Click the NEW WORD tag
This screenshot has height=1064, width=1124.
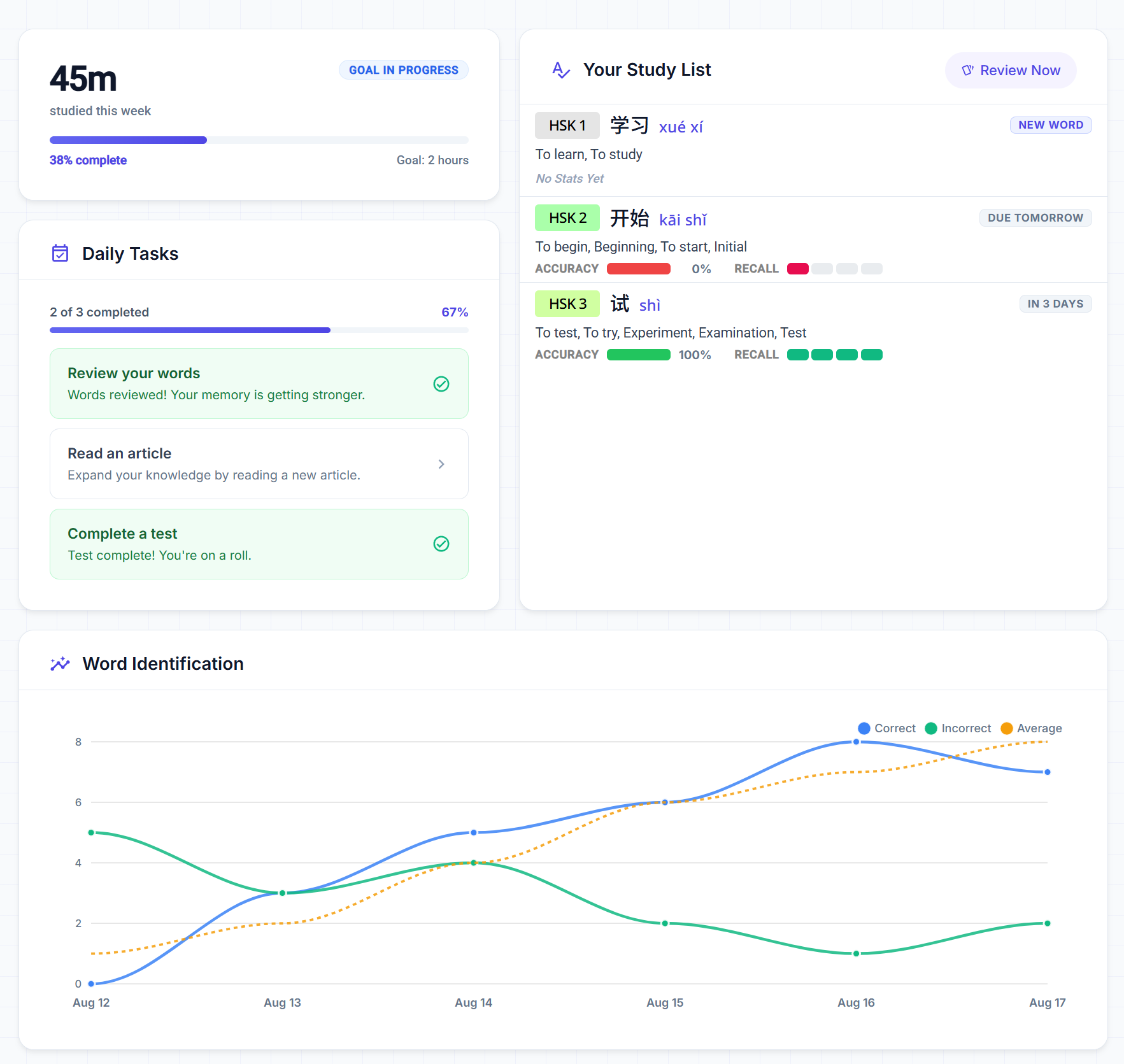[1051, 125]
